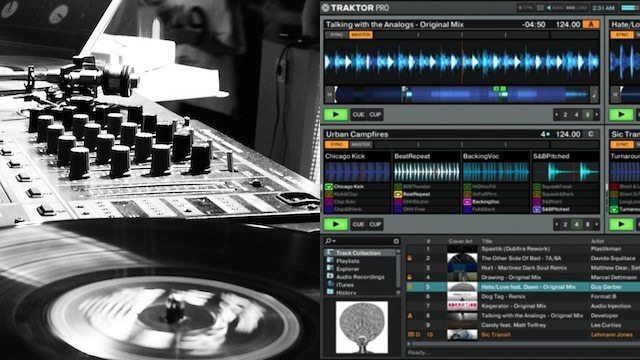Select Hate/Love feat. Dawn track row
Viewport: 640px width, 360px height.
coord(522,287)
